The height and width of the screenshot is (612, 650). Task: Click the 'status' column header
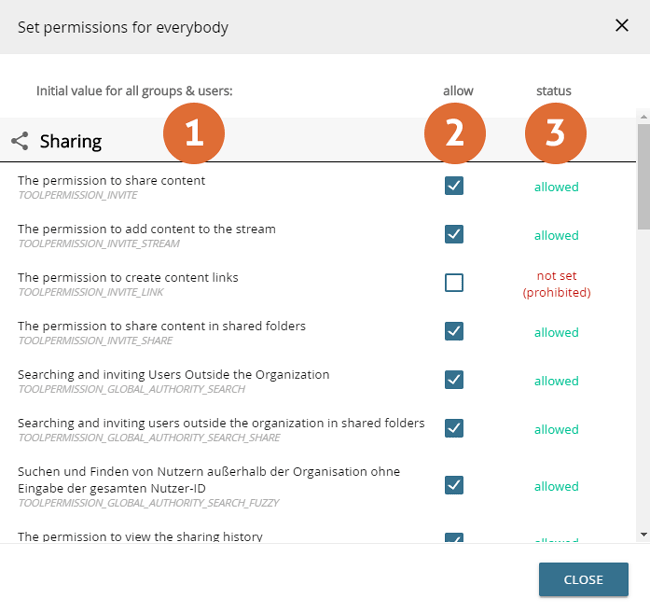tap(554, 91)
